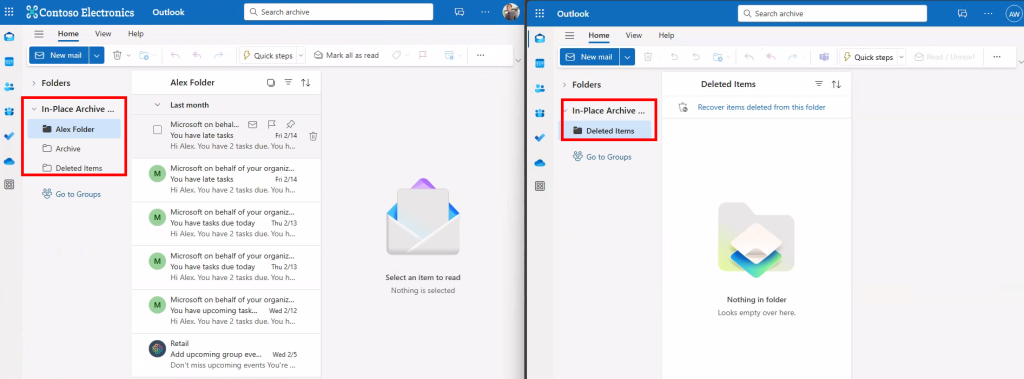
Task: Open the Mail app icon in the left window's sidebar
Action: [9, 37]
